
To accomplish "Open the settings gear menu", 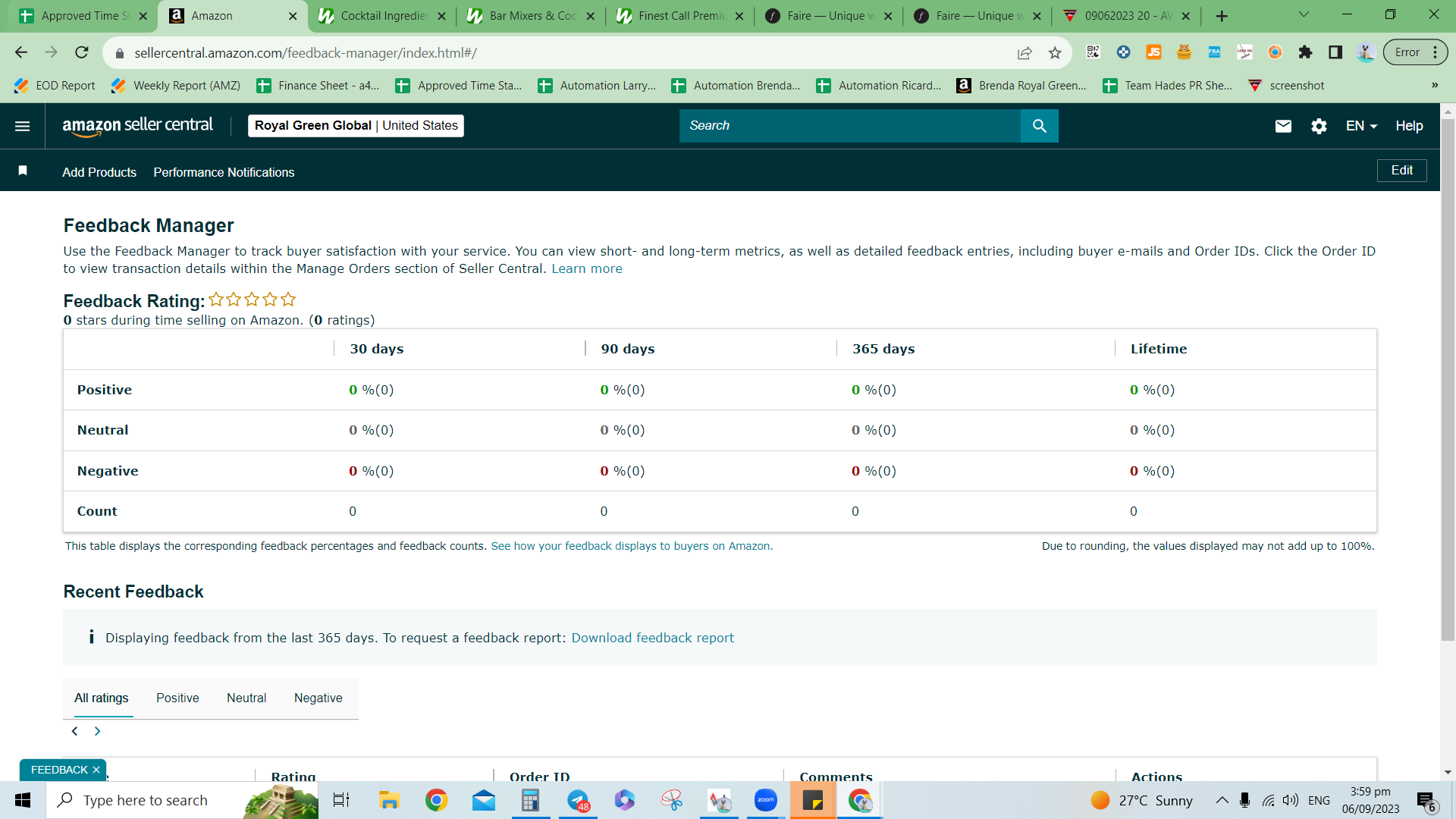I will (1319, 126).
